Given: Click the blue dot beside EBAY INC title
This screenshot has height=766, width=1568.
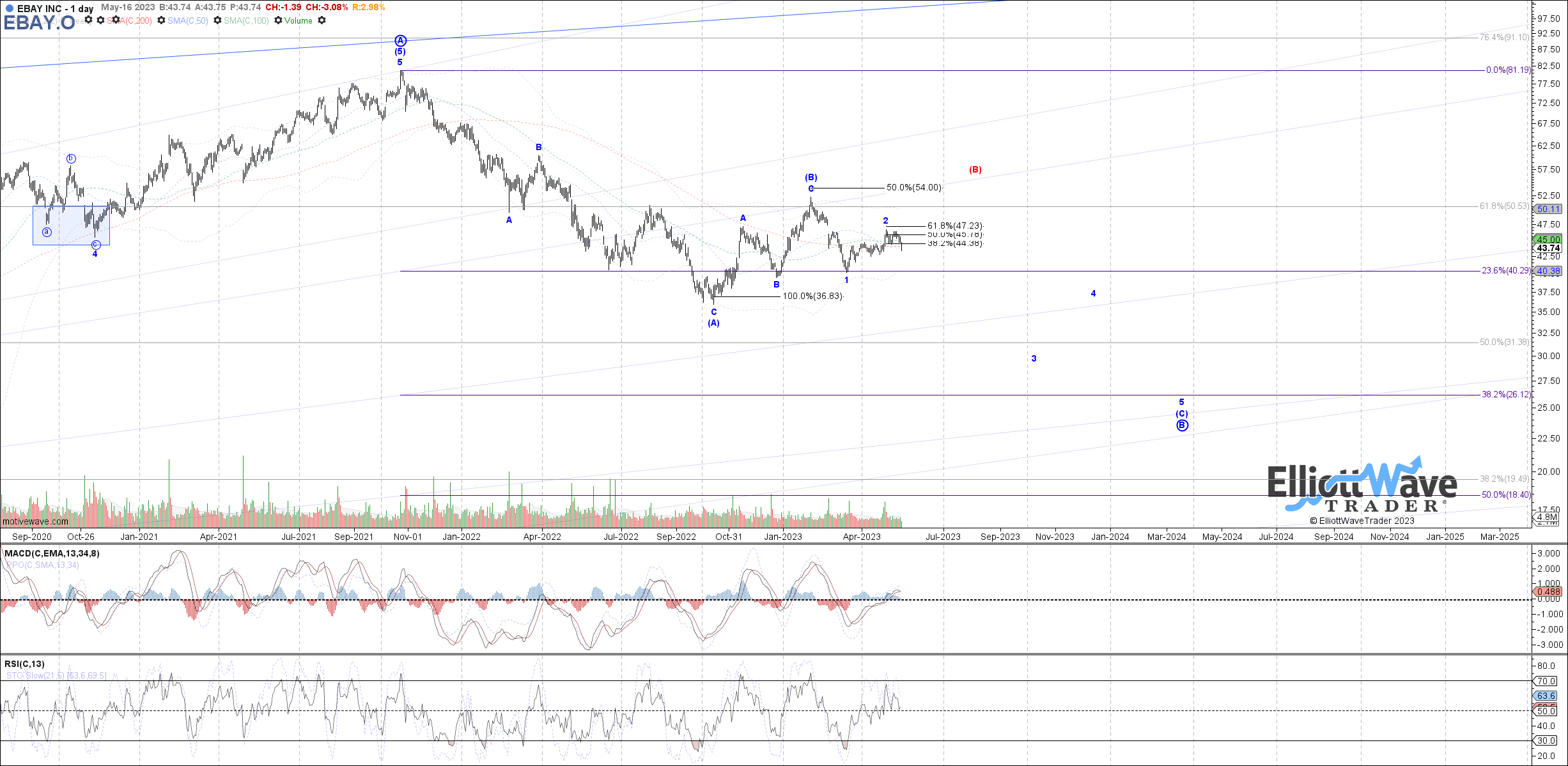Looking at the screenshot, I should pos(9,8).
